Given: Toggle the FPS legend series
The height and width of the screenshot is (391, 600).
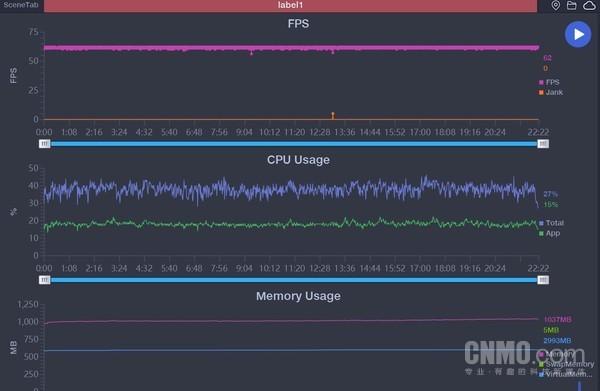Looking at the screenshot, I should (549, 82).
